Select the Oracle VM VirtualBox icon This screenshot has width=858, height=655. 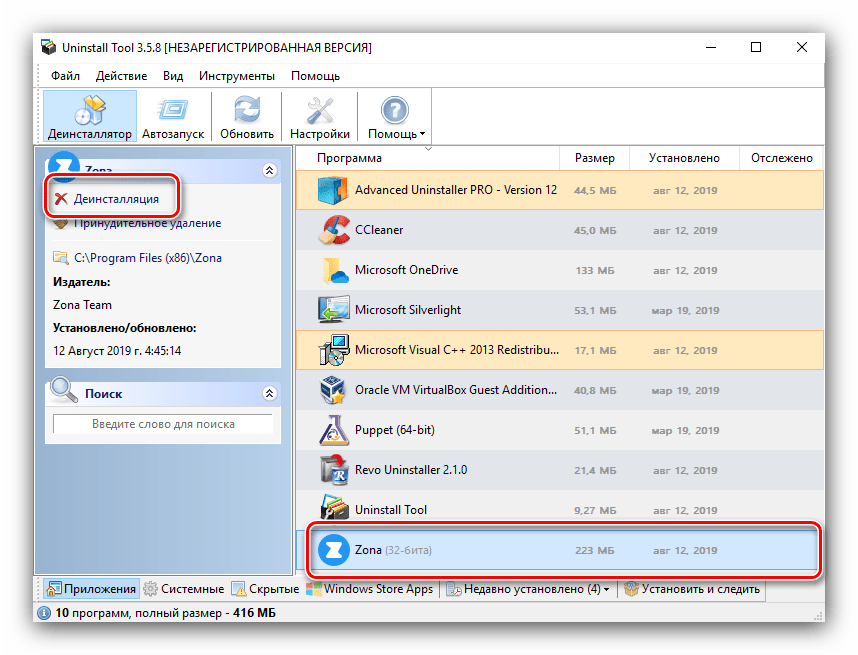333,390
